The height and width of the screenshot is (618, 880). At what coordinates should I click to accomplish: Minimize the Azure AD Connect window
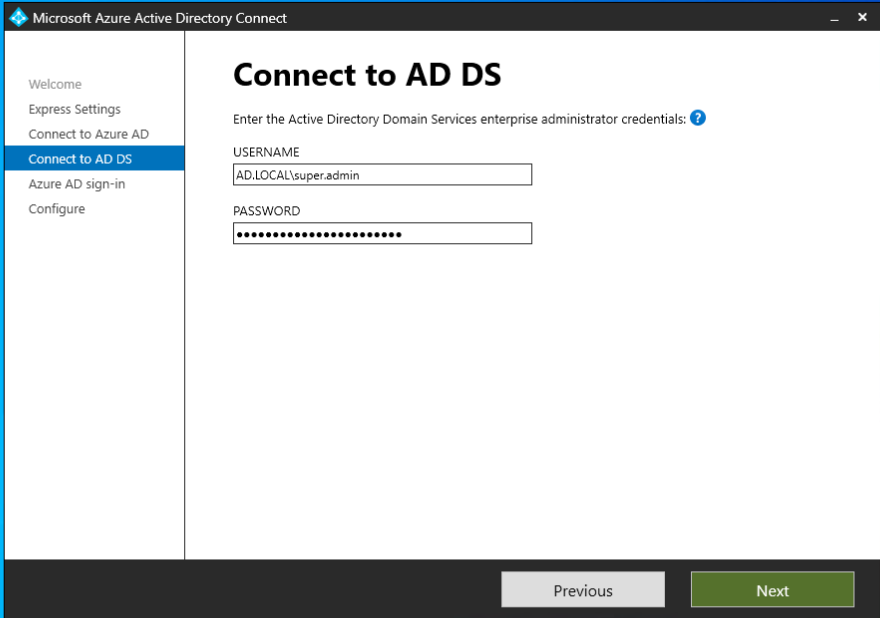coord(835,18)
